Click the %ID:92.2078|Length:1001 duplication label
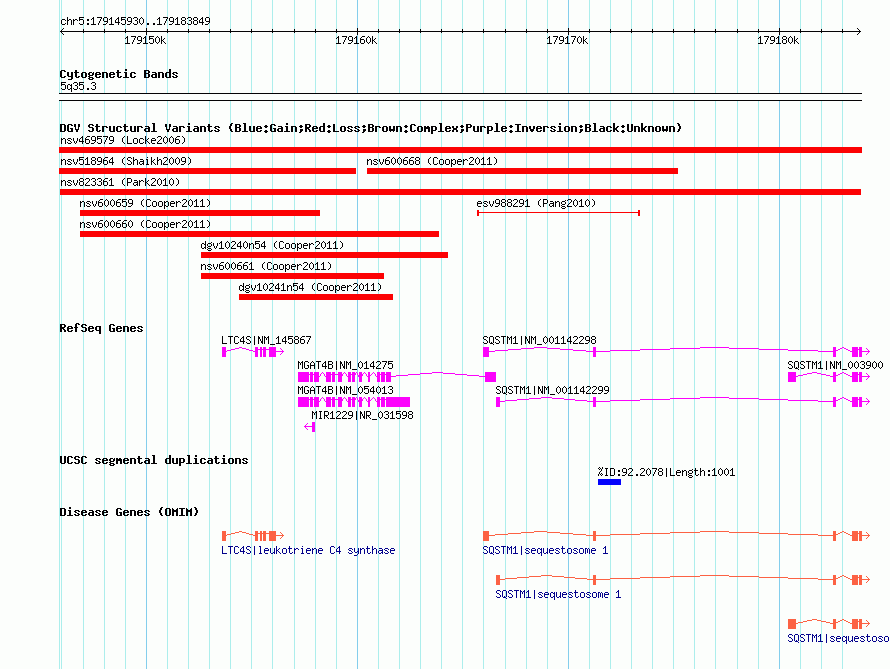This screenshot has height=669, width=890. tap(666, 472)
